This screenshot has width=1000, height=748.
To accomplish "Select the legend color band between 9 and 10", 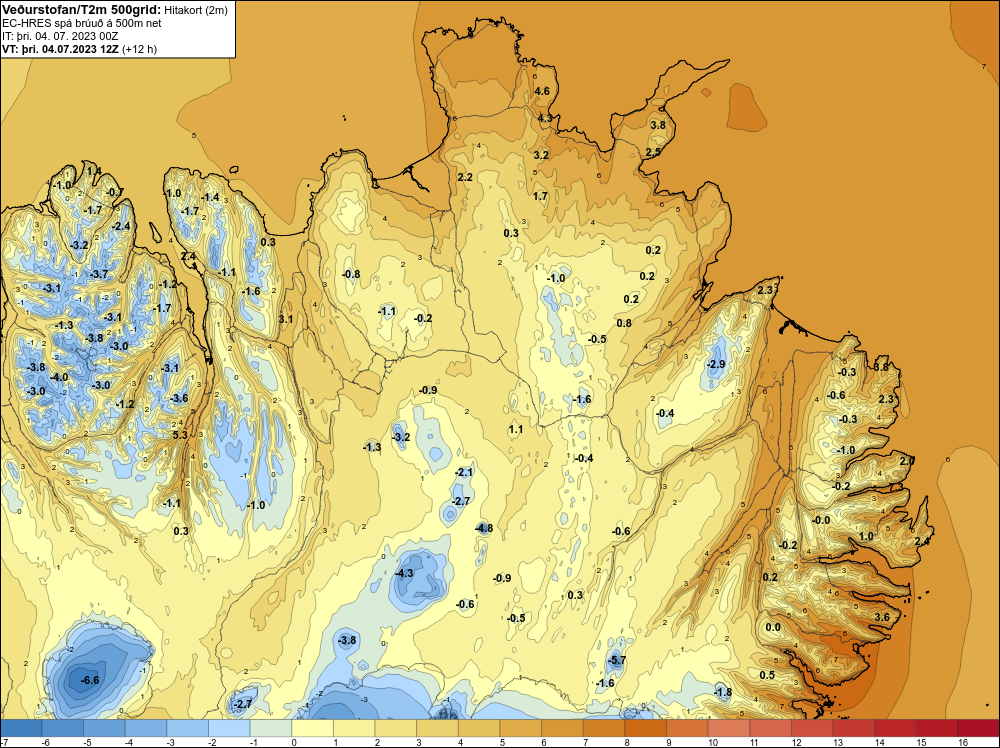I will tap(688, 728).
